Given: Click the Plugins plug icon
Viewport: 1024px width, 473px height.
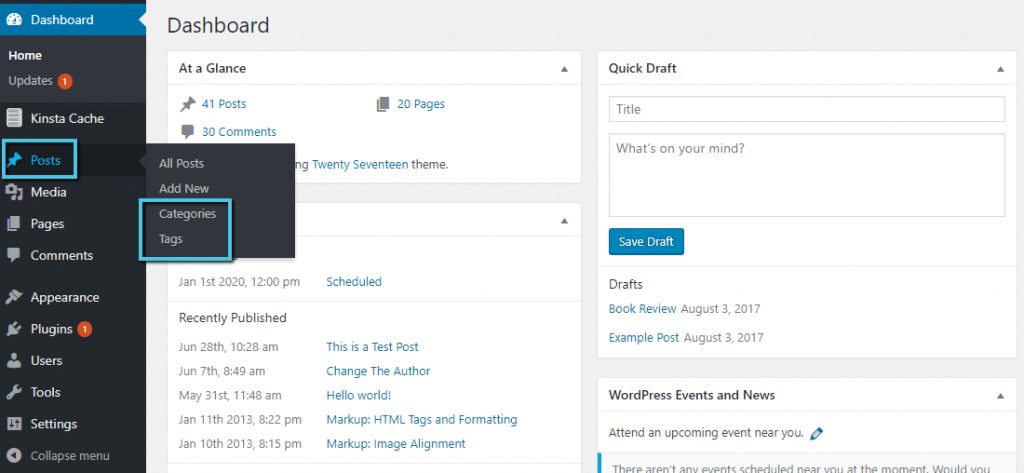Looking at the screenshot, I should [14, 329].
